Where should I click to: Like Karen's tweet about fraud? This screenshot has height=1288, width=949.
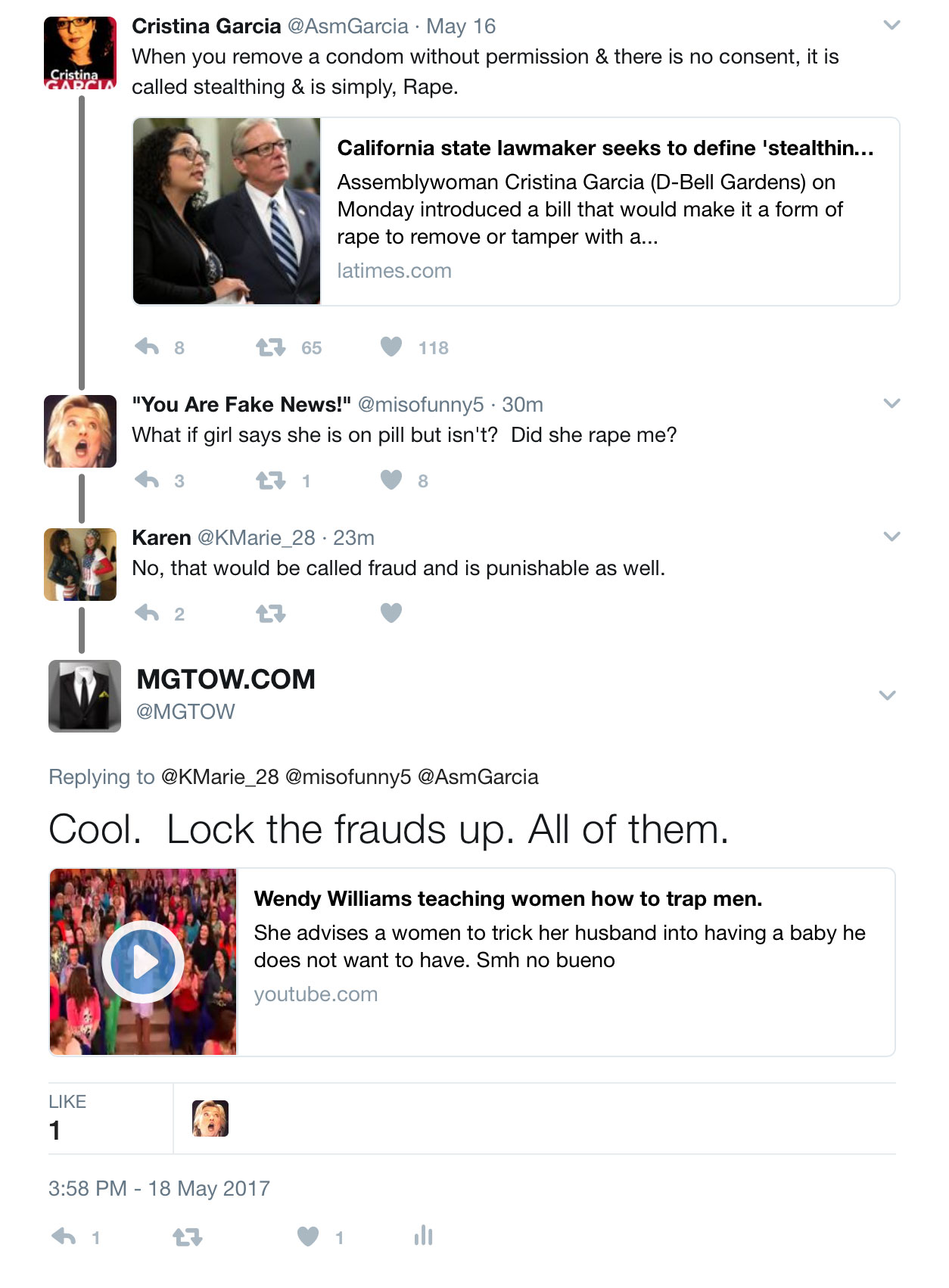pos(391,612)
